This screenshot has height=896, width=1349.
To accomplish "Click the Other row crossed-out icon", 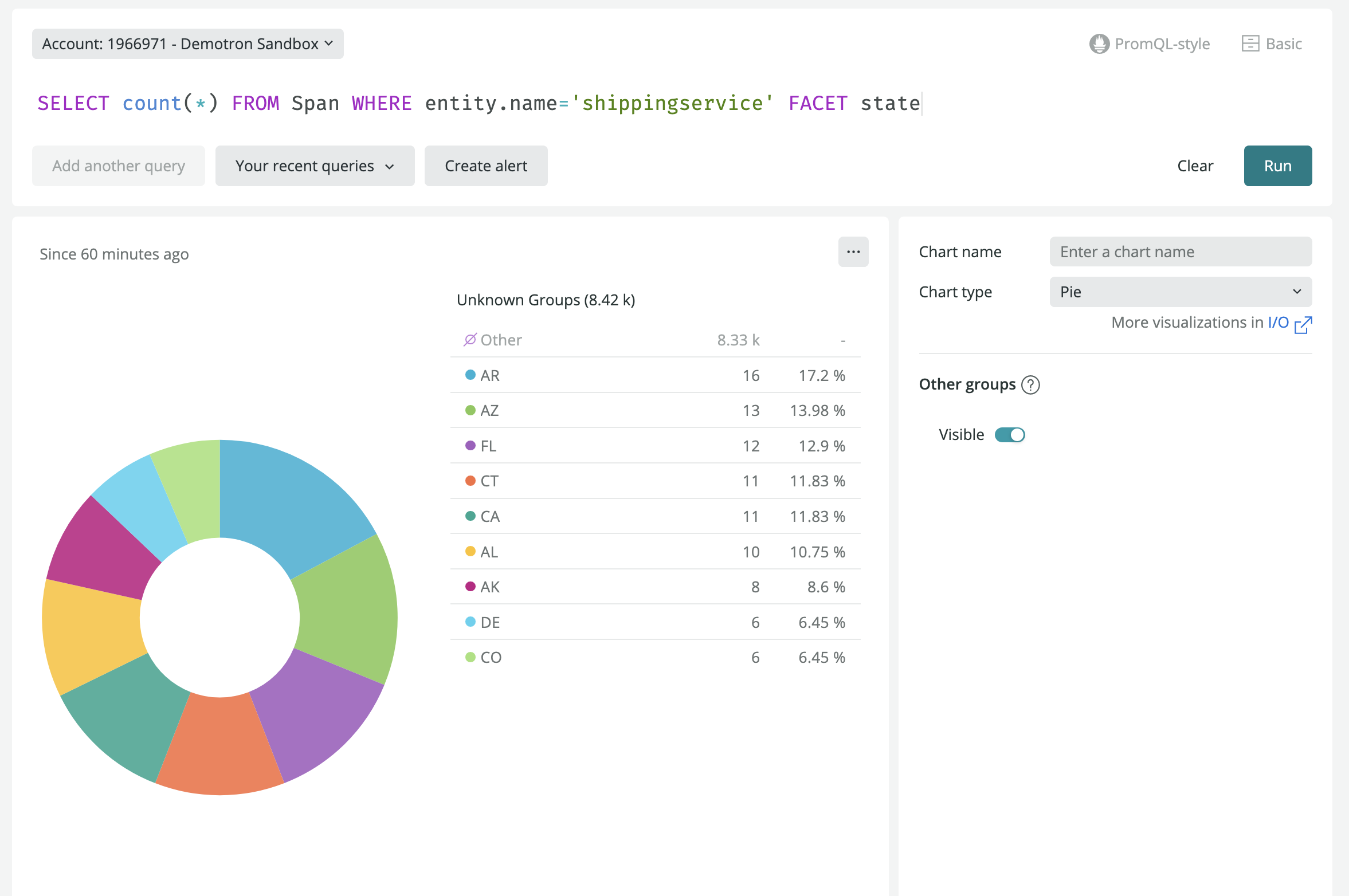I will (470, 340).
